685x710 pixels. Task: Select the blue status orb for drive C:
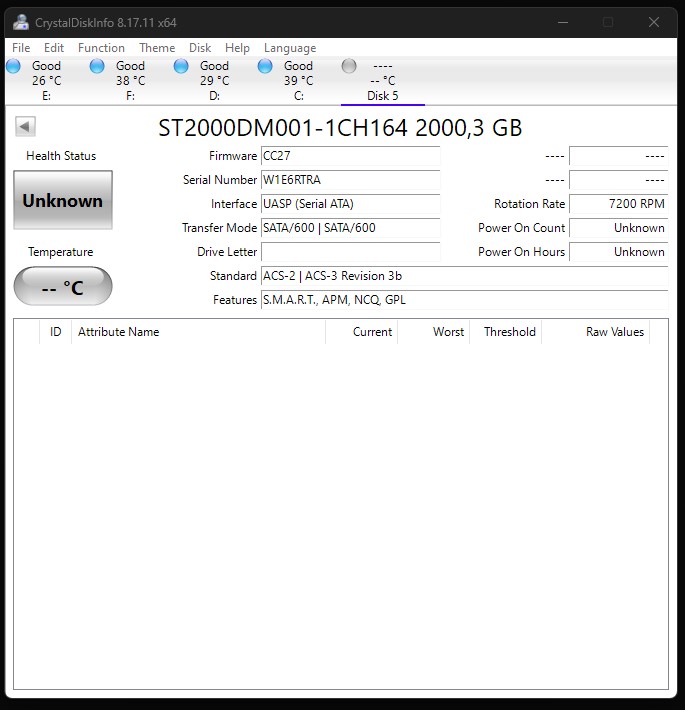pyautogui.click(x=265, y=66)
